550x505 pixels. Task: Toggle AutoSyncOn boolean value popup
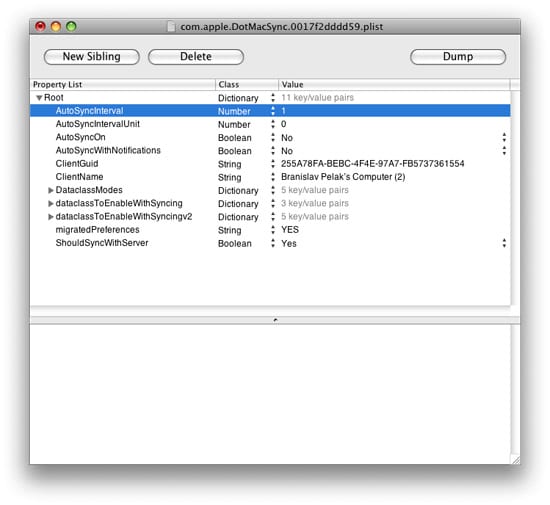pyautogui.click(x=504, y=137)
